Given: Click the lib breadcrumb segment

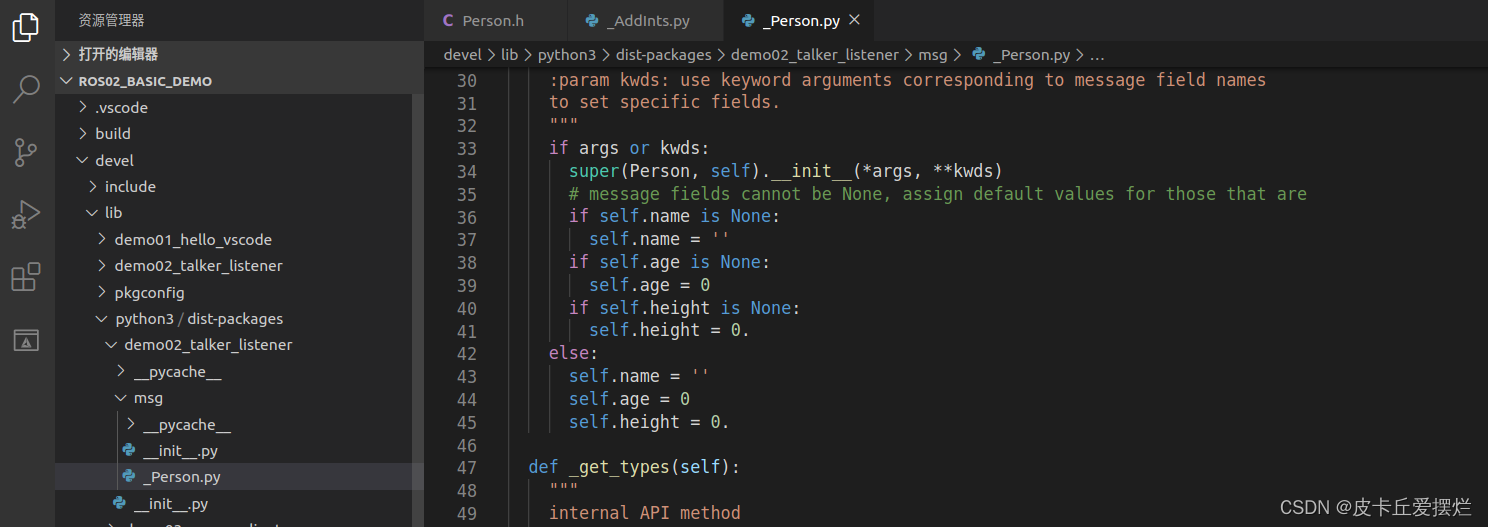Looking at the screenshot, I should point(509,55).
